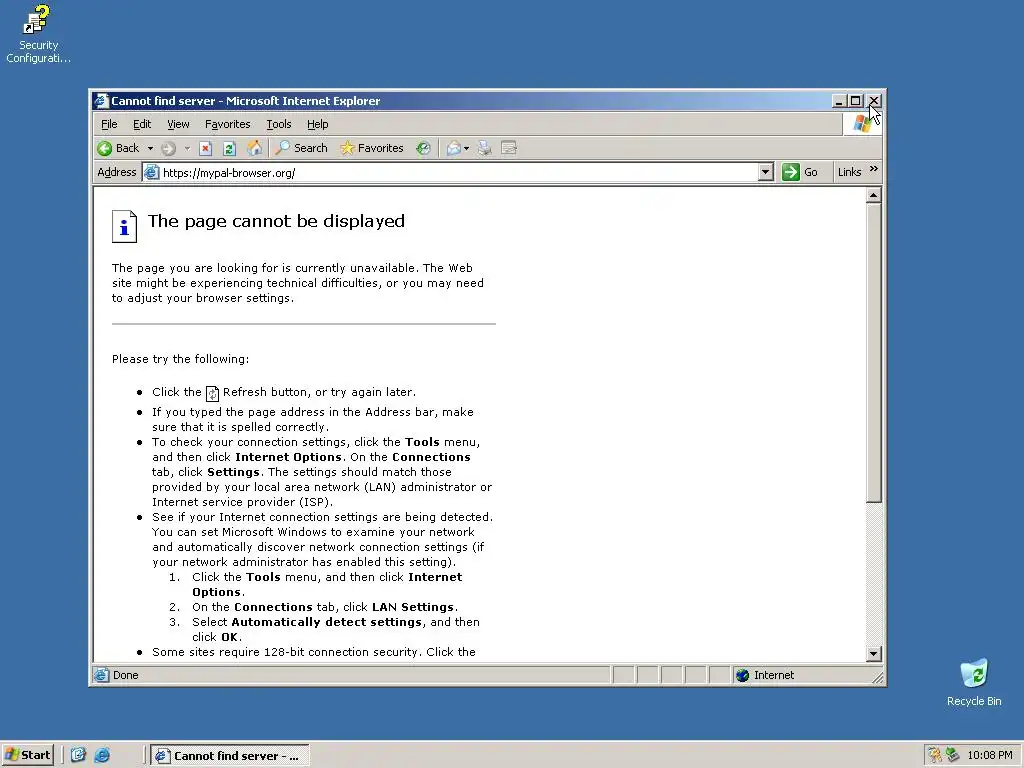Launch Internet Explorer from quick launch

pos(102,755)
